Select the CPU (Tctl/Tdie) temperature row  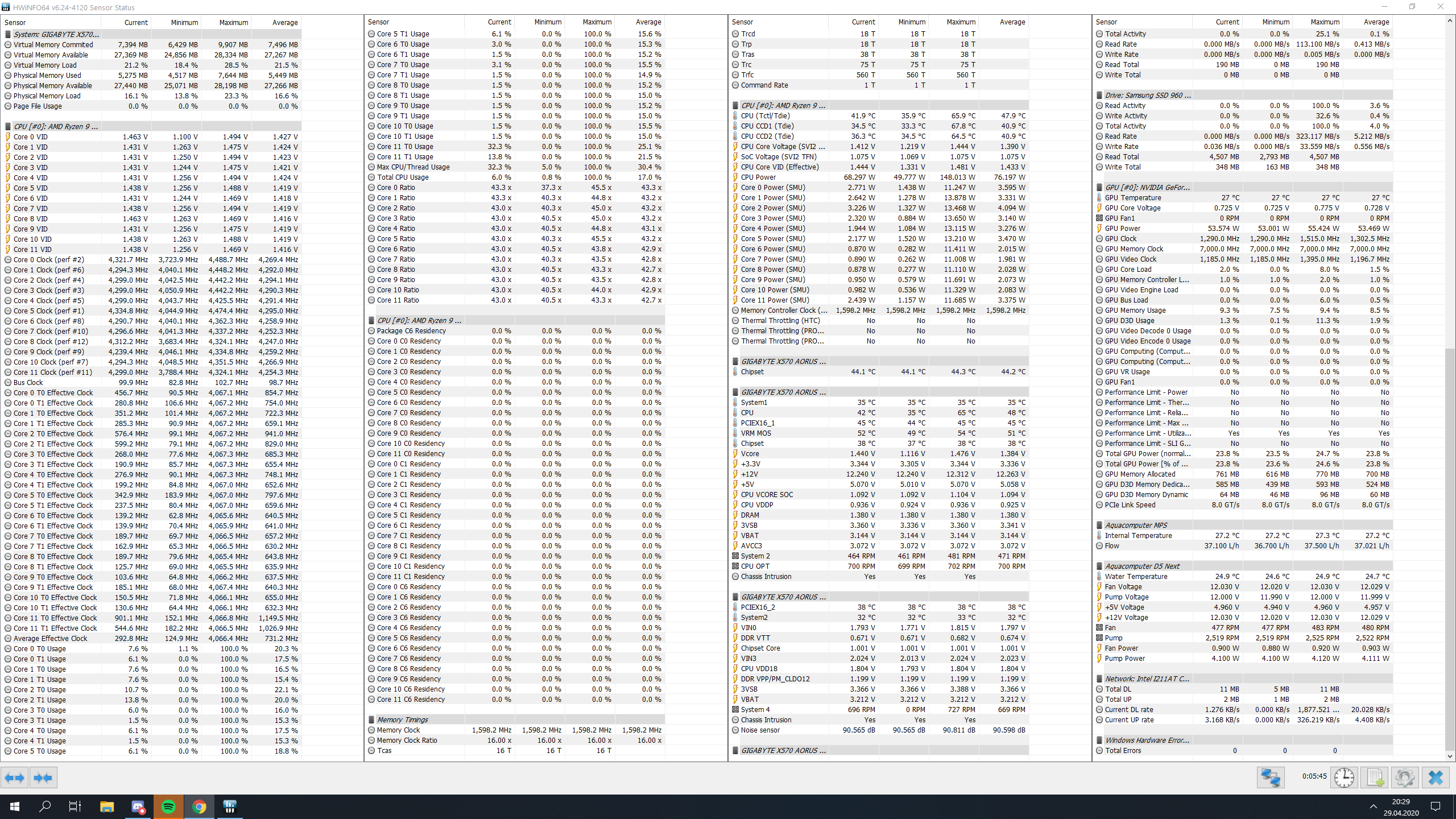765,115
